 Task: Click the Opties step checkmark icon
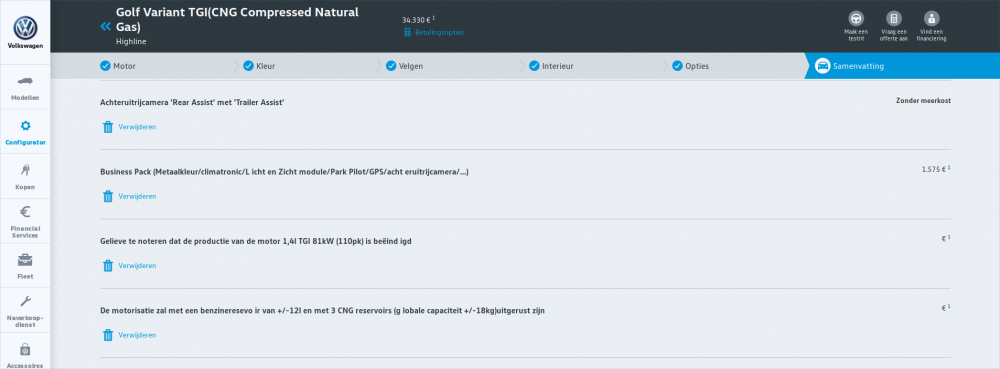coord(678,66)
